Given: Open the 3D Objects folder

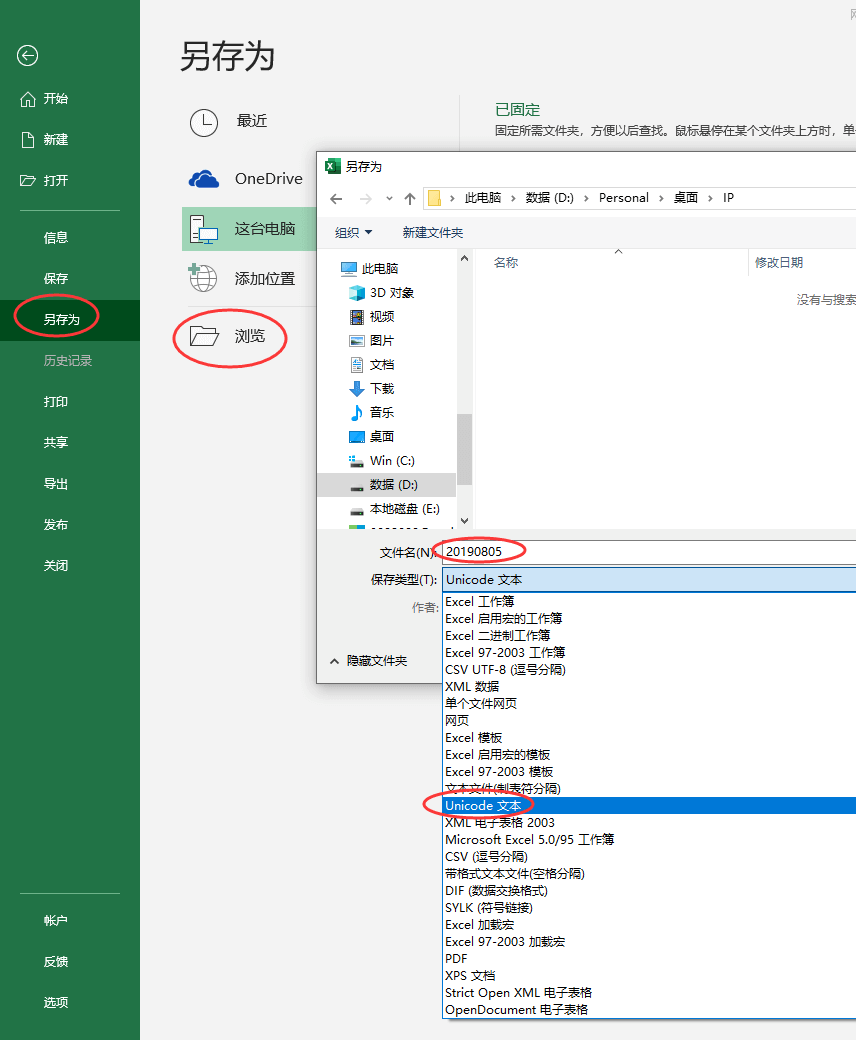Looking at the screenshot, I should tap(391, 293).
